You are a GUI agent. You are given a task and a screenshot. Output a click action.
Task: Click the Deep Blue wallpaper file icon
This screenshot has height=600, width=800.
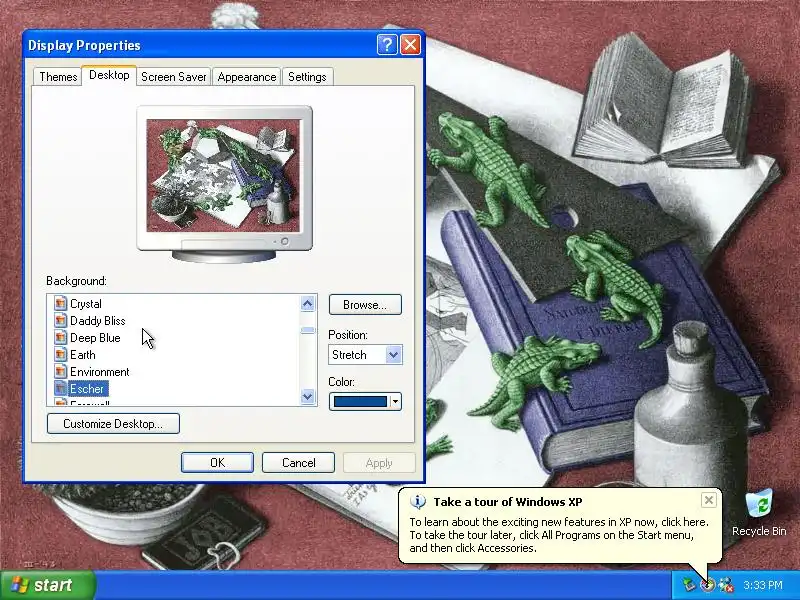click(60, 337)
